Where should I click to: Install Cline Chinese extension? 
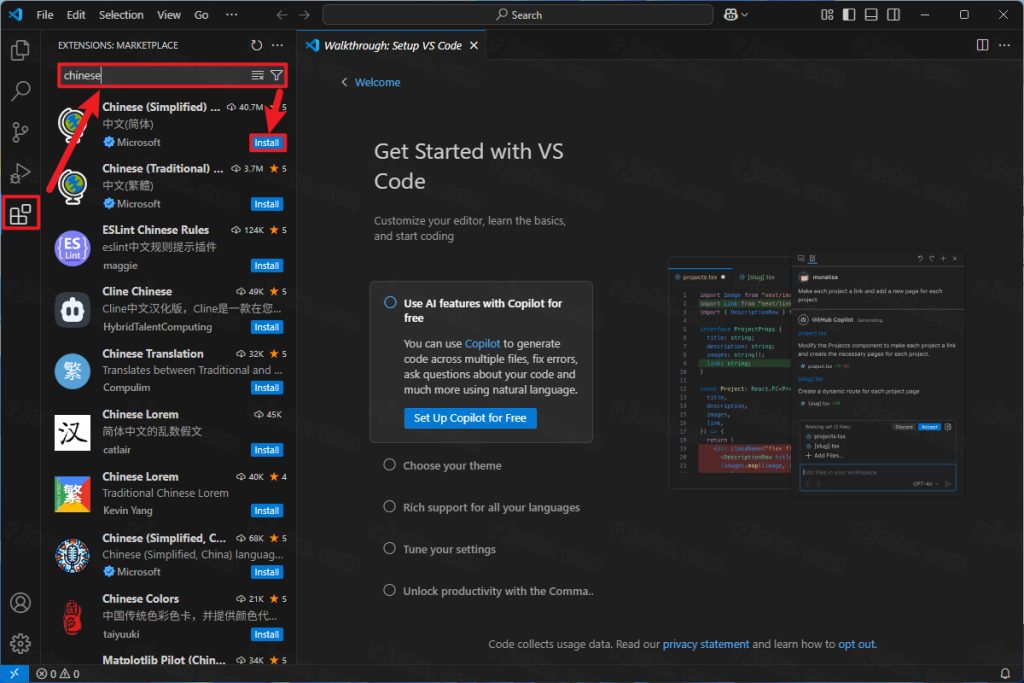click(x=267, y=327)
